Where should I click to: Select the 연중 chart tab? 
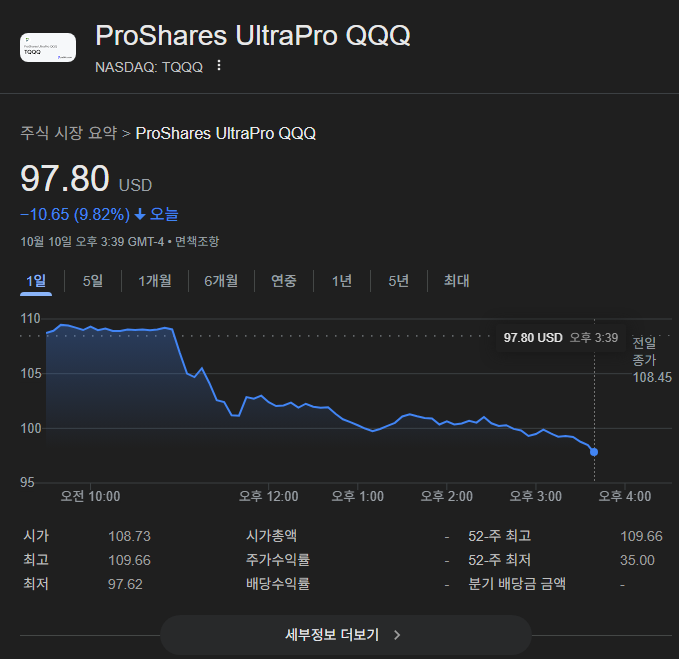[284, 281]
